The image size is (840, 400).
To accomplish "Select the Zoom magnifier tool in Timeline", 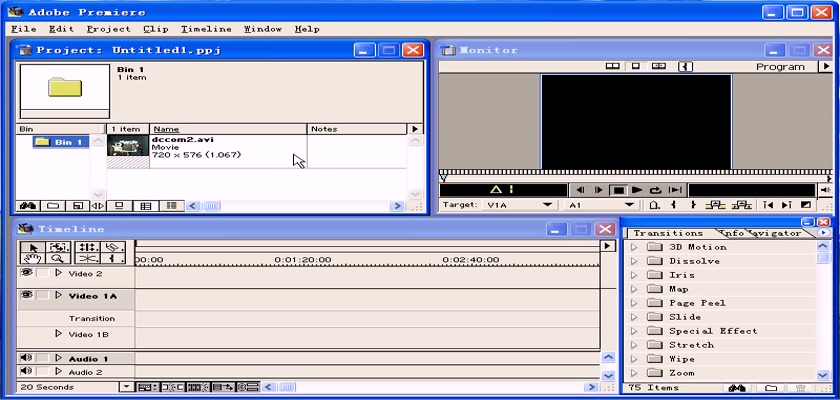I will click(59, 259).
